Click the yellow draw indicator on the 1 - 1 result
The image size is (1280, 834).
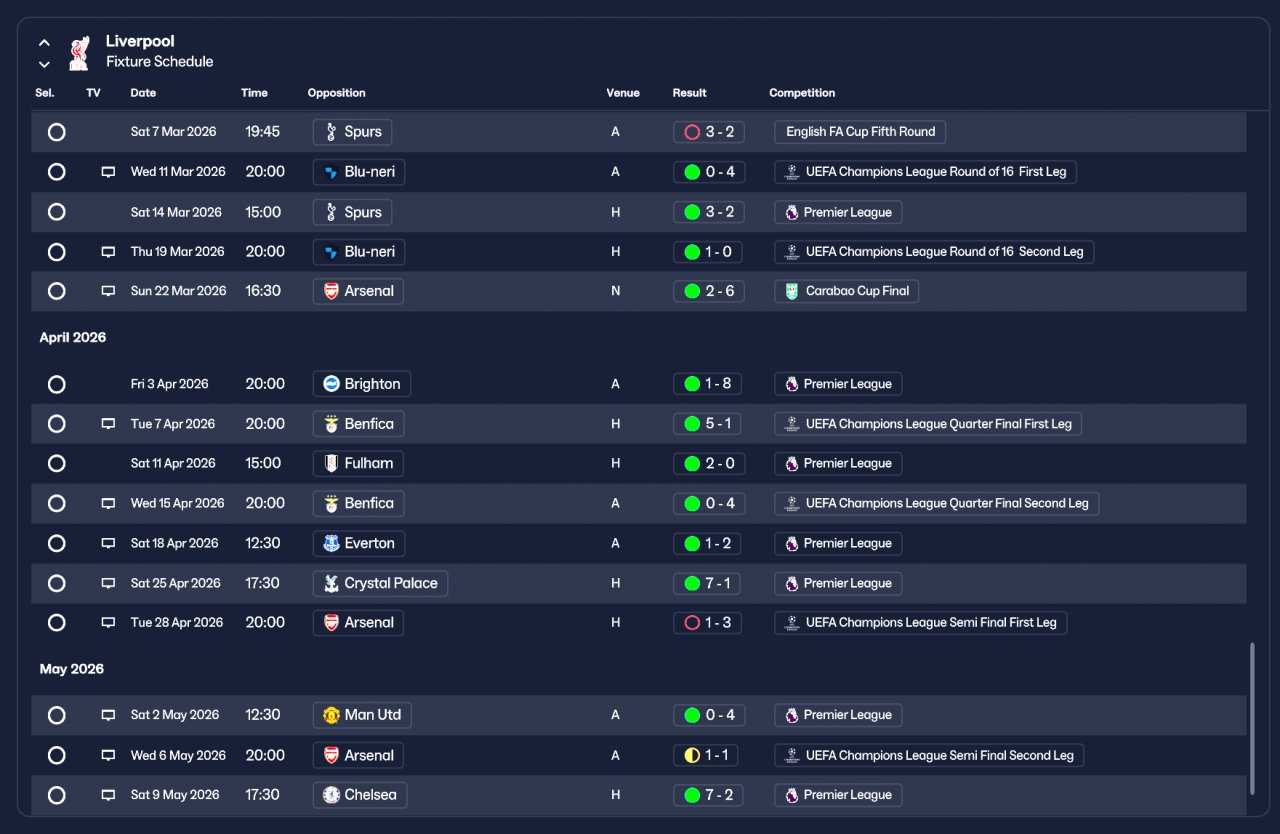[x=692, y=755]
